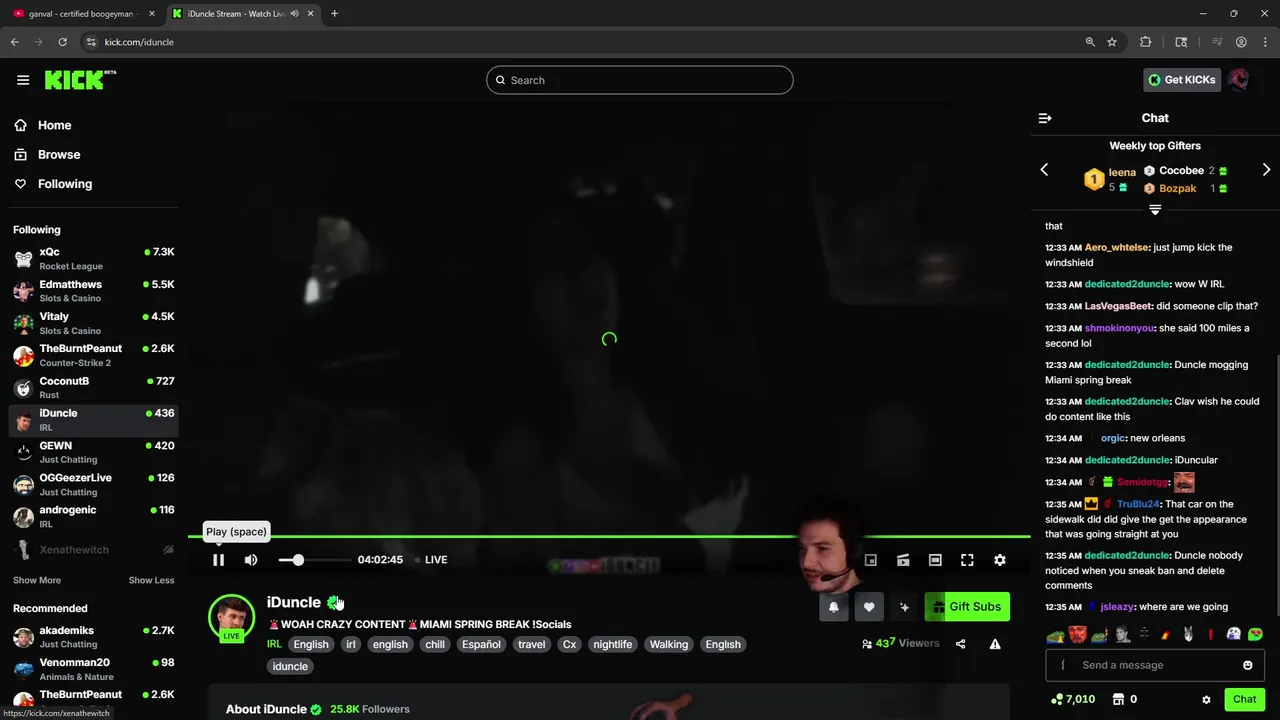Click Get KICKs button

point(1182,80)
